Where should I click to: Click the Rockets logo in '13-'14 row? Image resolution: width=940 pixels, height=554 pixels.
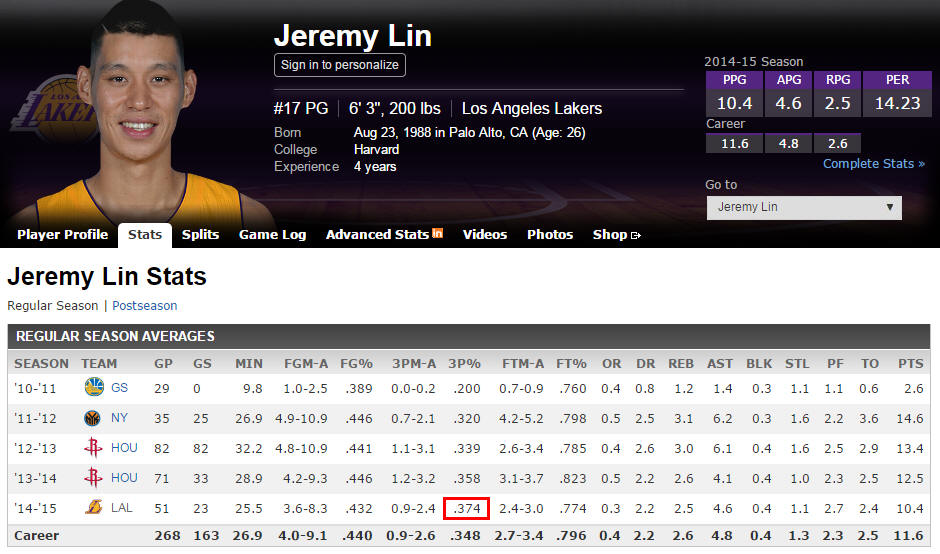click(x=93, y=478)
